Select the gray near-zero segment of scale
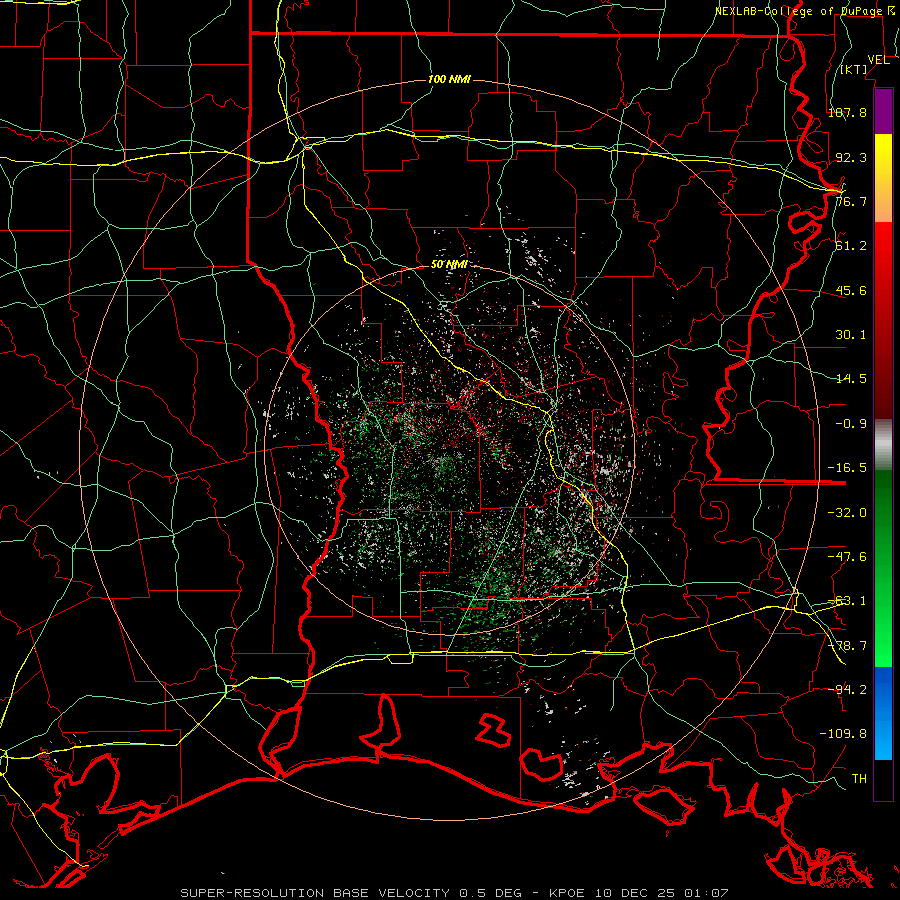The image size is (900, 900). [883, 444]
